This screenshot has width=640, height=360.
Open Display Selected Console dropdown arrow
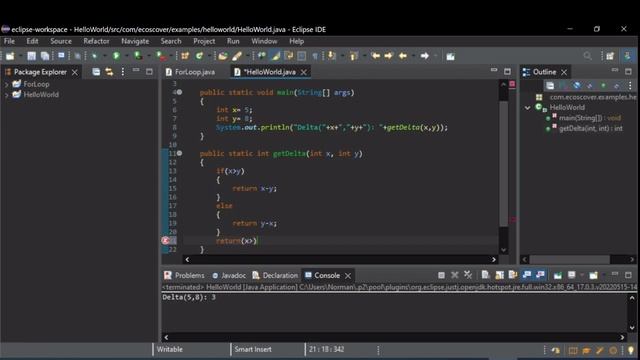click(581, 276)
